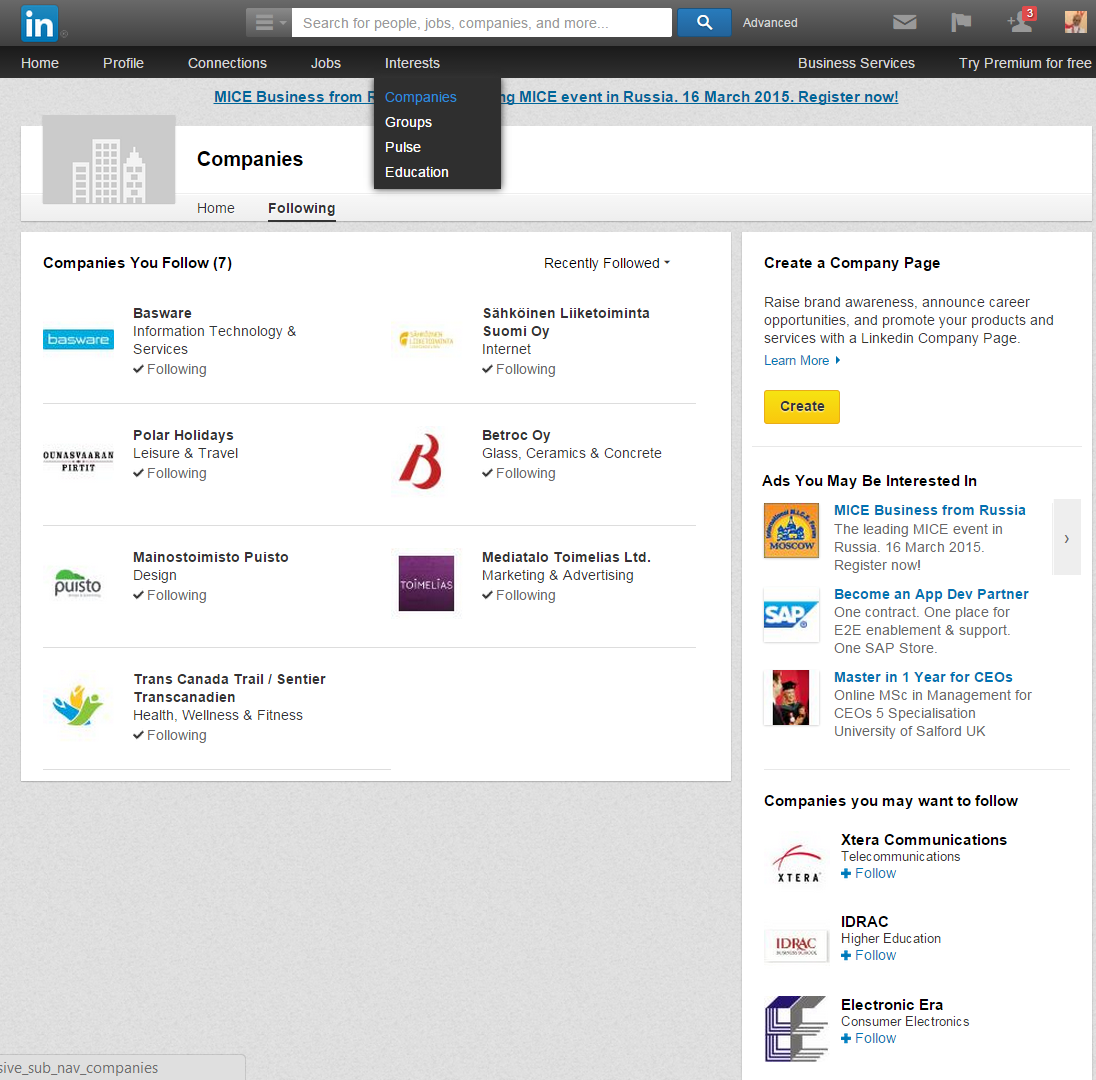Open MICE Business from Russia sidebar ad
Screen dimensions: 1096x1080
930,510
